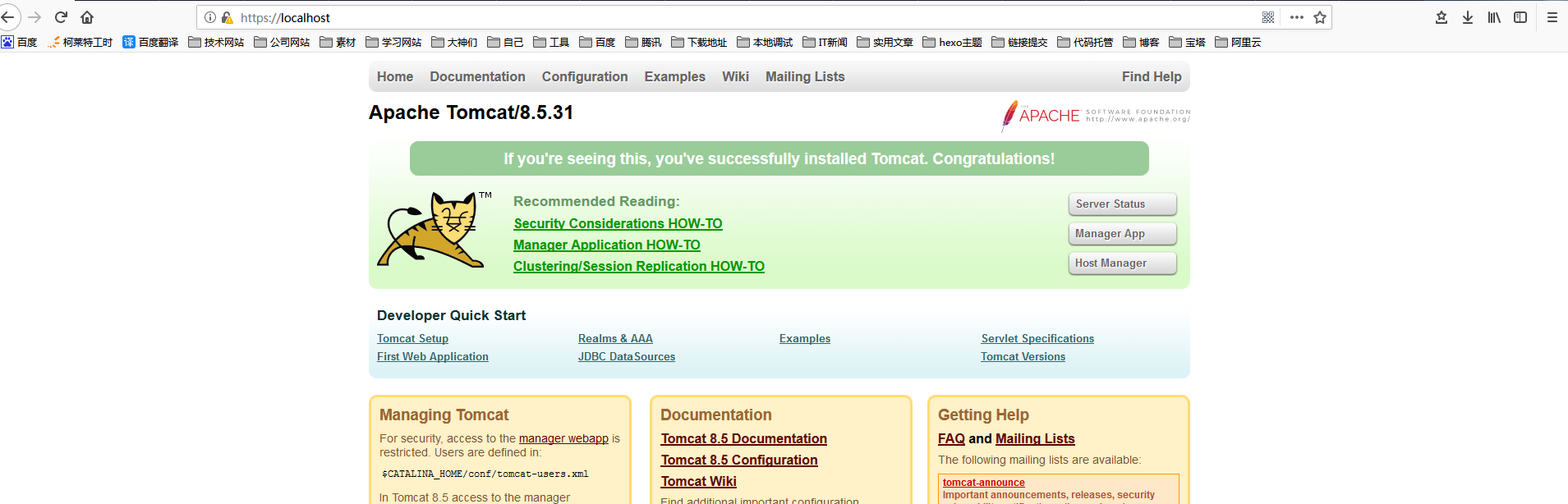Open the library icon

[x=1494, y=17]
